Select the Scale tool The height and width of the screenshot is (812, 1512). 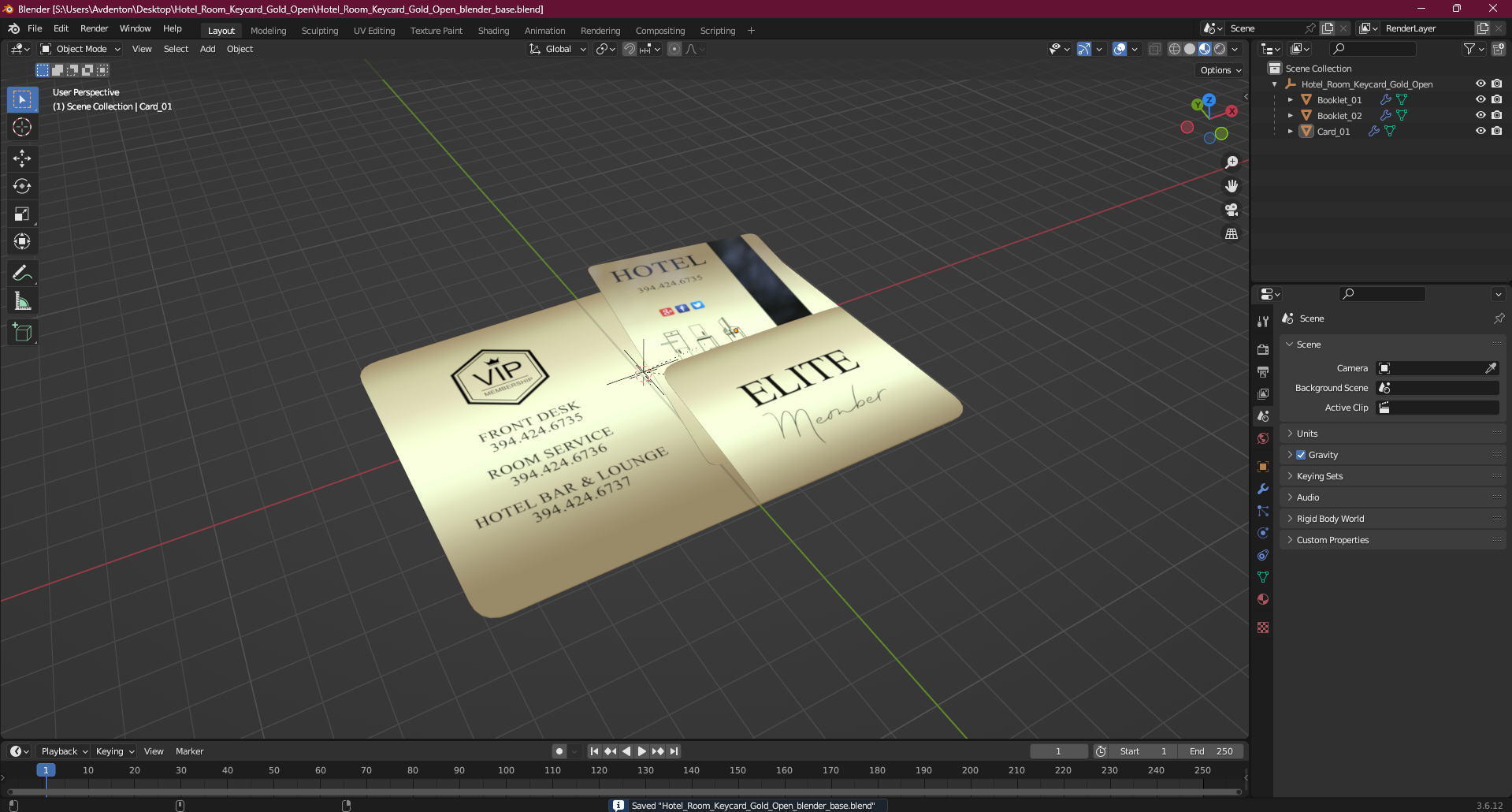tap(22, 214)
